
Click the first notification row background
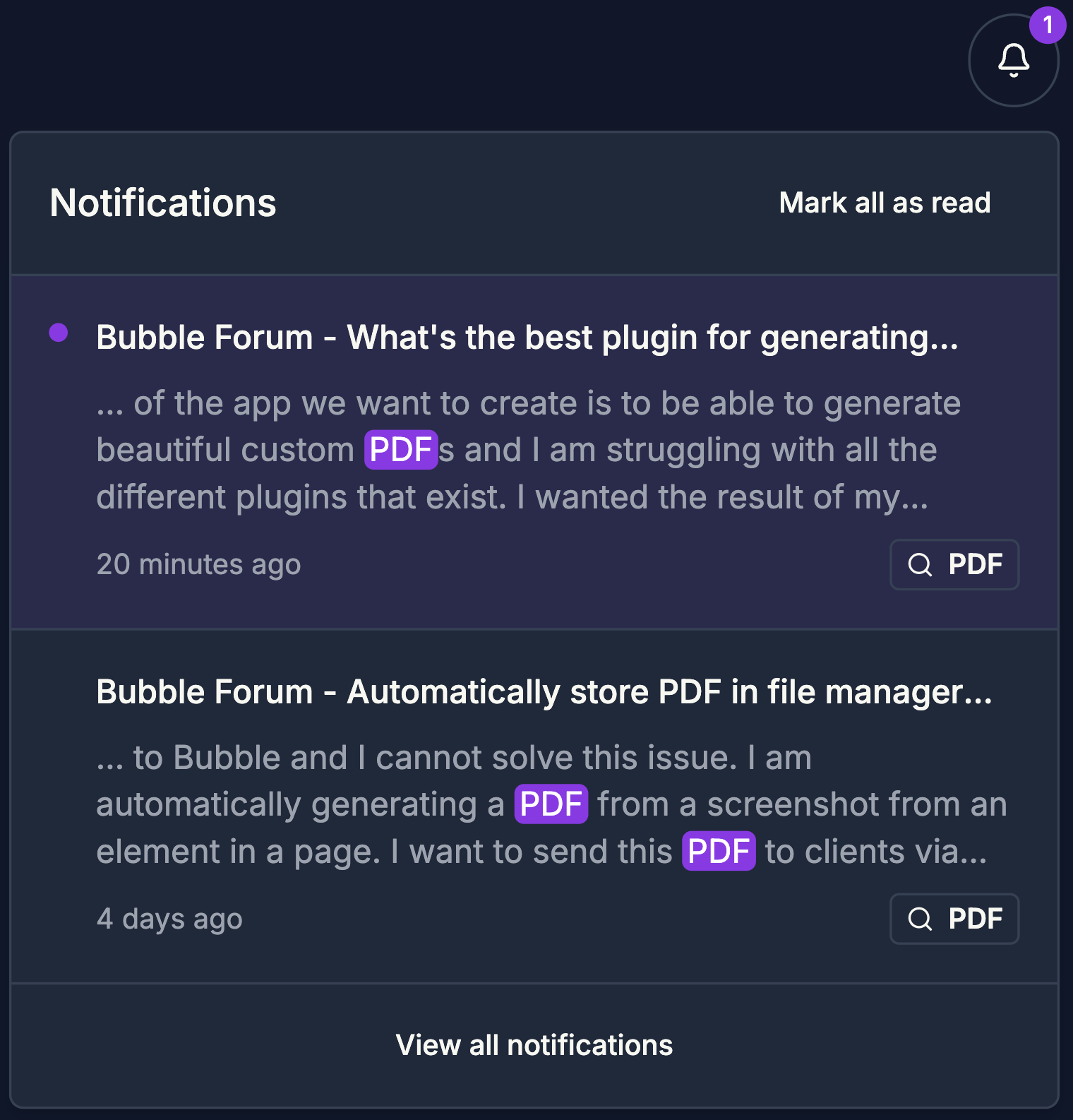(534, 452)
